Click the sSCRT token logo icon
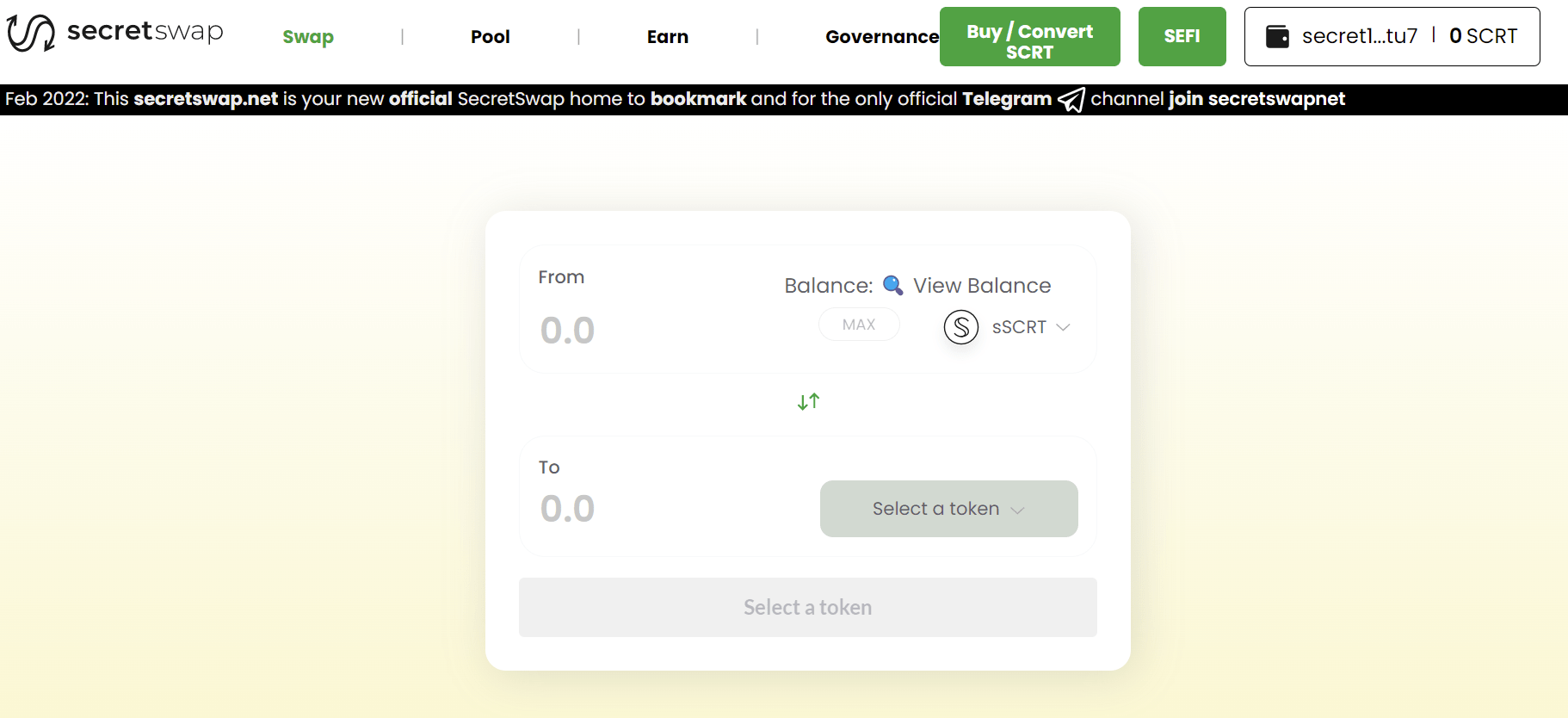The height and width of the screenshot is (718, 1568). click(960, 327)
